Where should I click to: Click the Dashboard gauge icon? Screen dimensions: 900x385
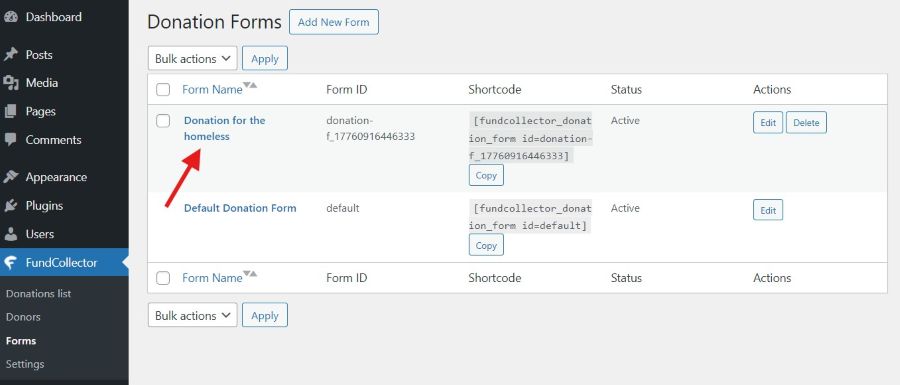tap(10, 17)
